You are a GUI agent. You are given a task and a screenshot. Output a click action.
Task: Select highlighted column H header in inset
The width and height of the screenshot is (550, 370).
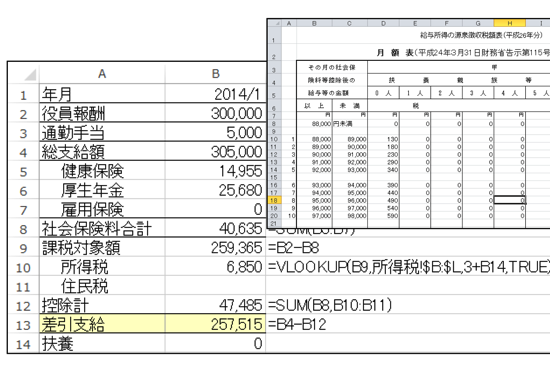tap(509, 23)
